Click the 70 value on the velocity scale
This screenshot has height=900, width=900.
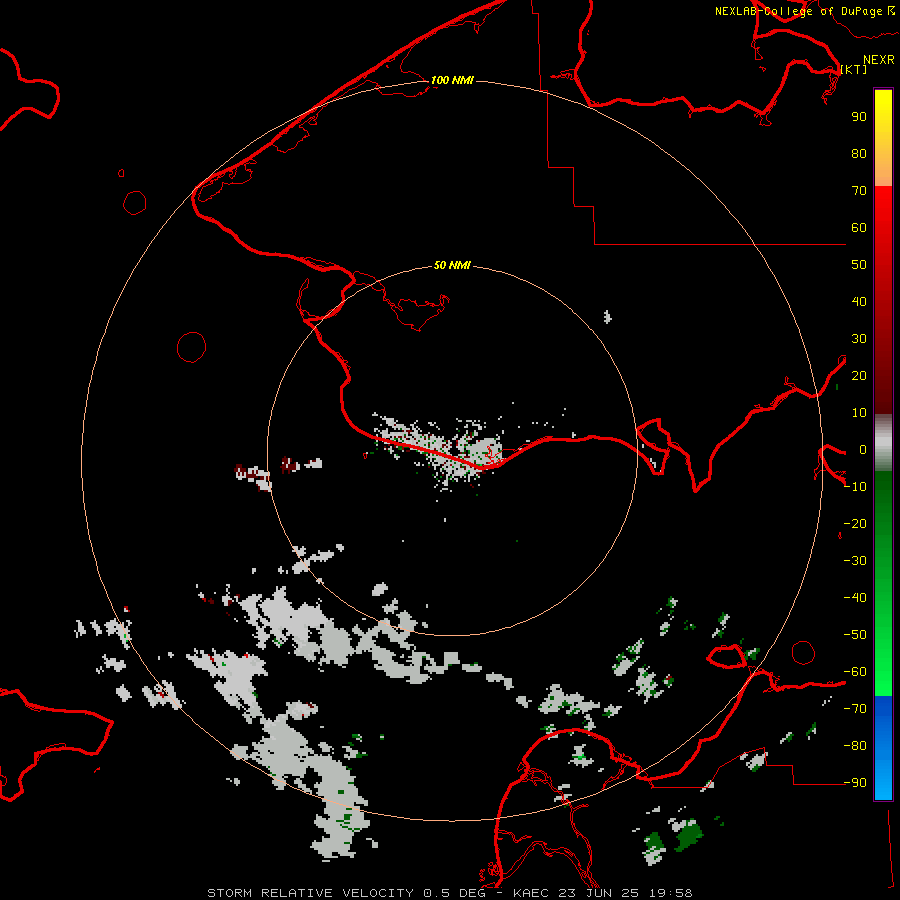pos(859,191)
